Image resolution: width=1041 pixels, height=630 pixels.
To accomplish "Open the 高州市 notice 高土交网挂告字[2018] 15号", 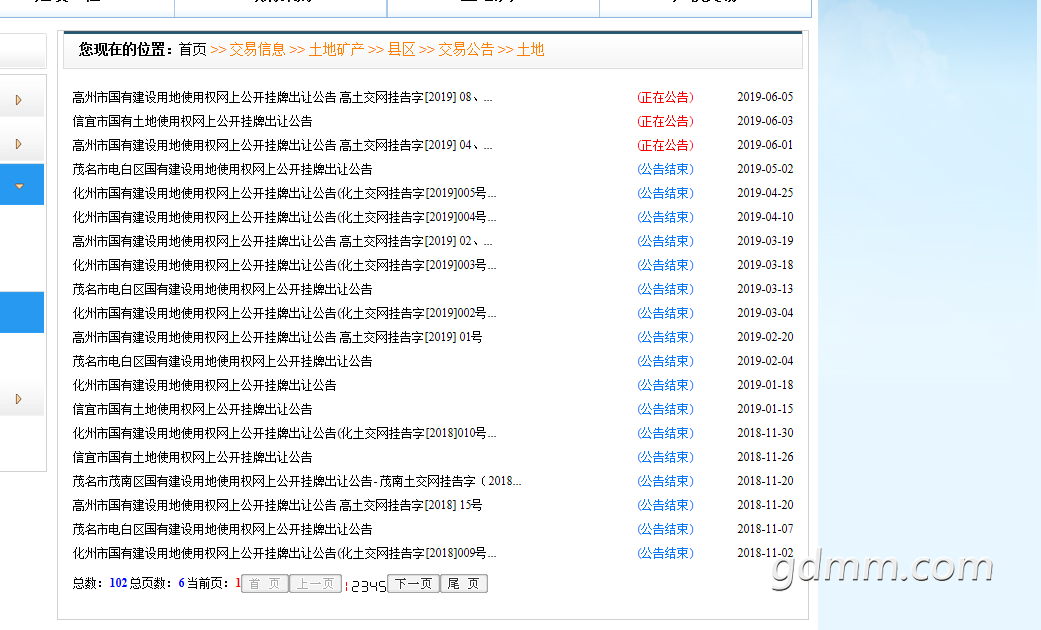I will (277, 505).
